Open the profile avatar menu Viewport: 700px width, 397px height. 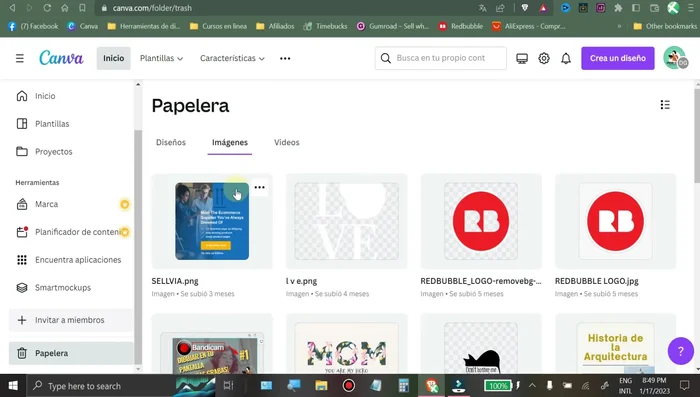[x=675, y=58]
